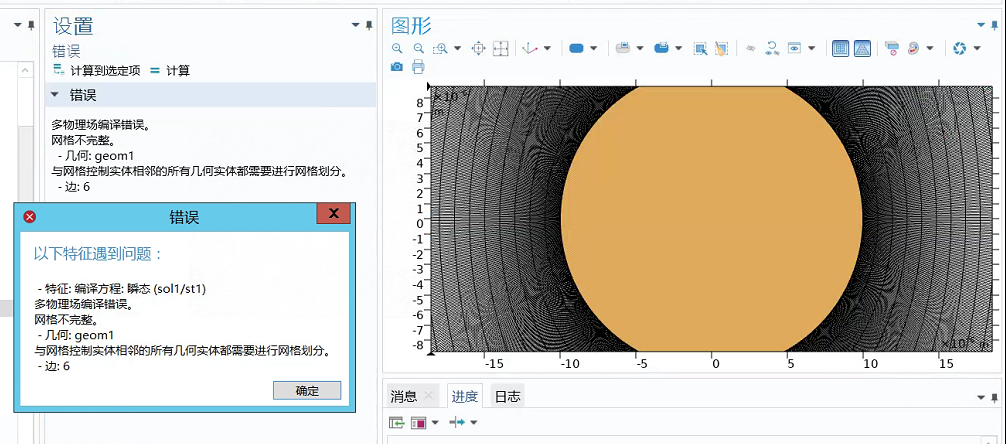Open the zoom box dropdown arrow
Image resolution: width=1006 pixels, height=444 pixels.
coord(457,48)
